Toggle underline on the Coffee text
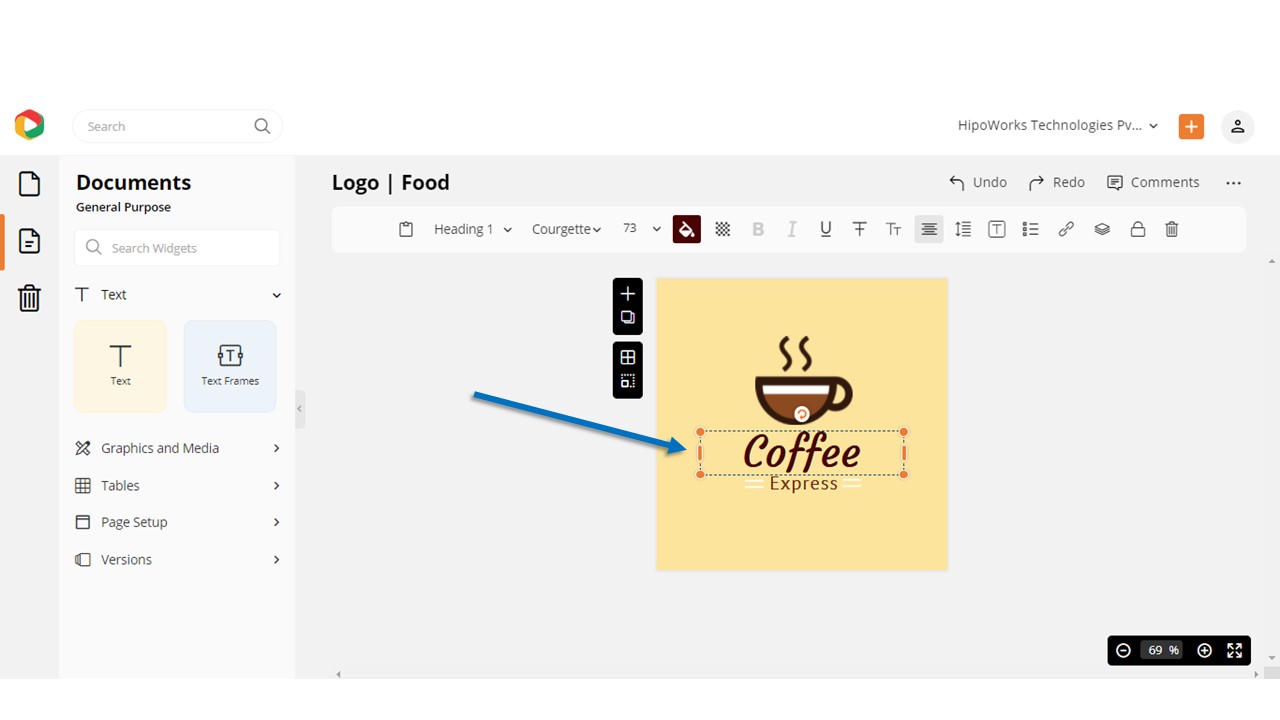Viewport: 1280px width, 720px height. [x=825, y=229]
